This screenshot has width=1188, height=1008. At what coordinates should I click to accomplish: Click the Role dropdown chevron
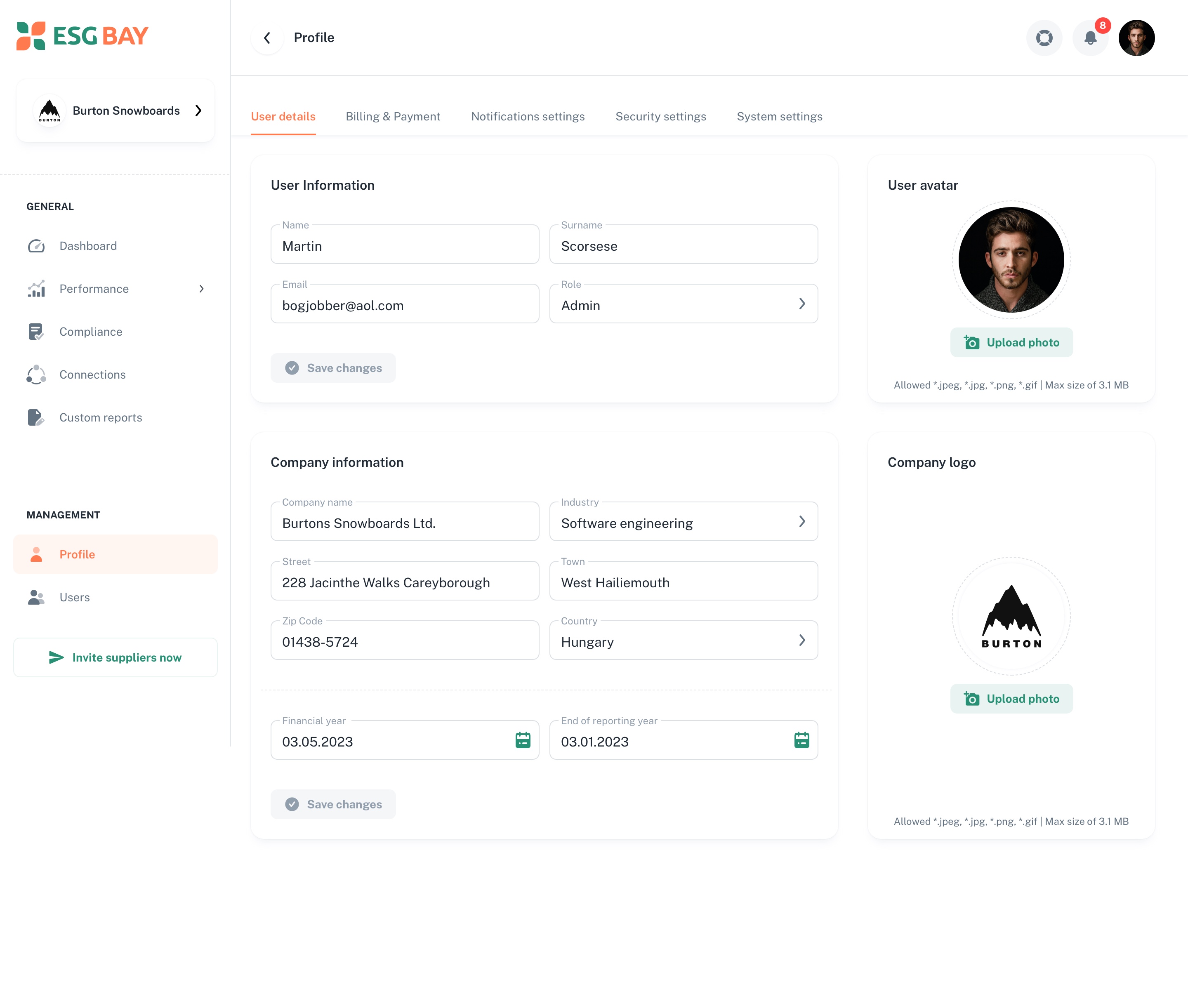pos(802,304)
